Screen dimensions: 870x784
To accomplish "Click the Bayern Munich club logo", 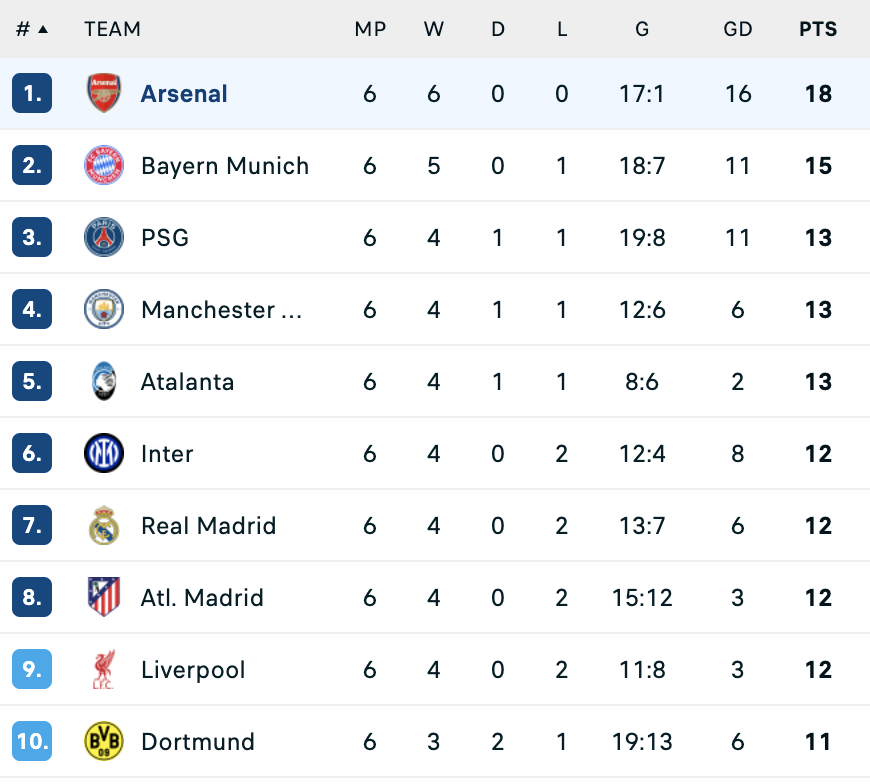I will pos(104,165).
